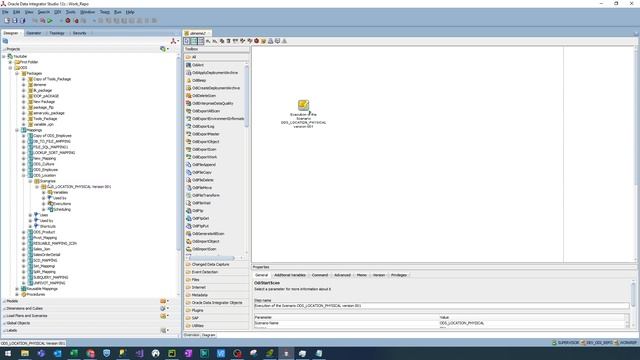Open the Utilities toolbox category
This screenshot has width=640, height=360.
pyautogui.click(x=216, y=326)
